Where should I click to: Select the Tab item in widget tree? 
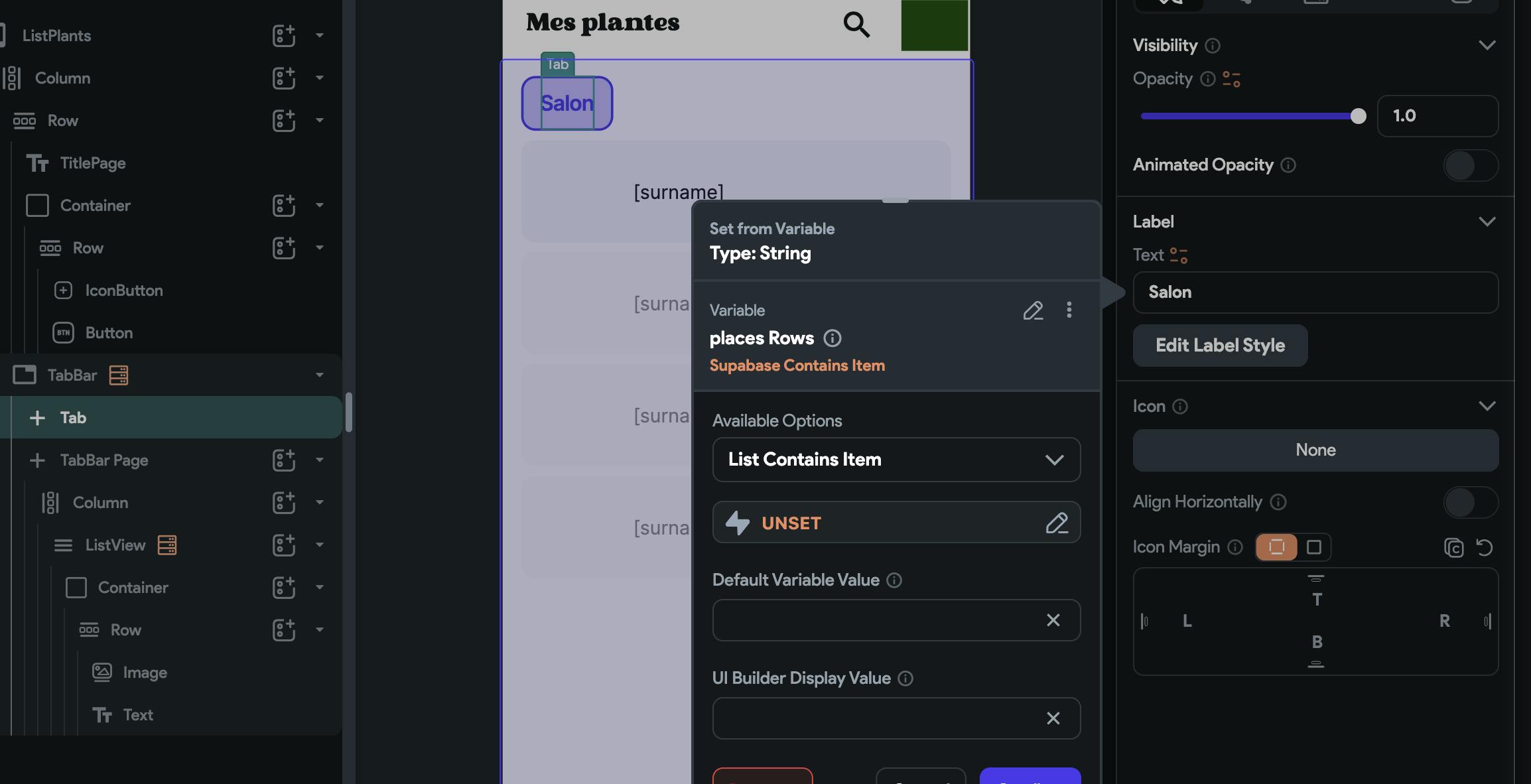tap(73, 418)
